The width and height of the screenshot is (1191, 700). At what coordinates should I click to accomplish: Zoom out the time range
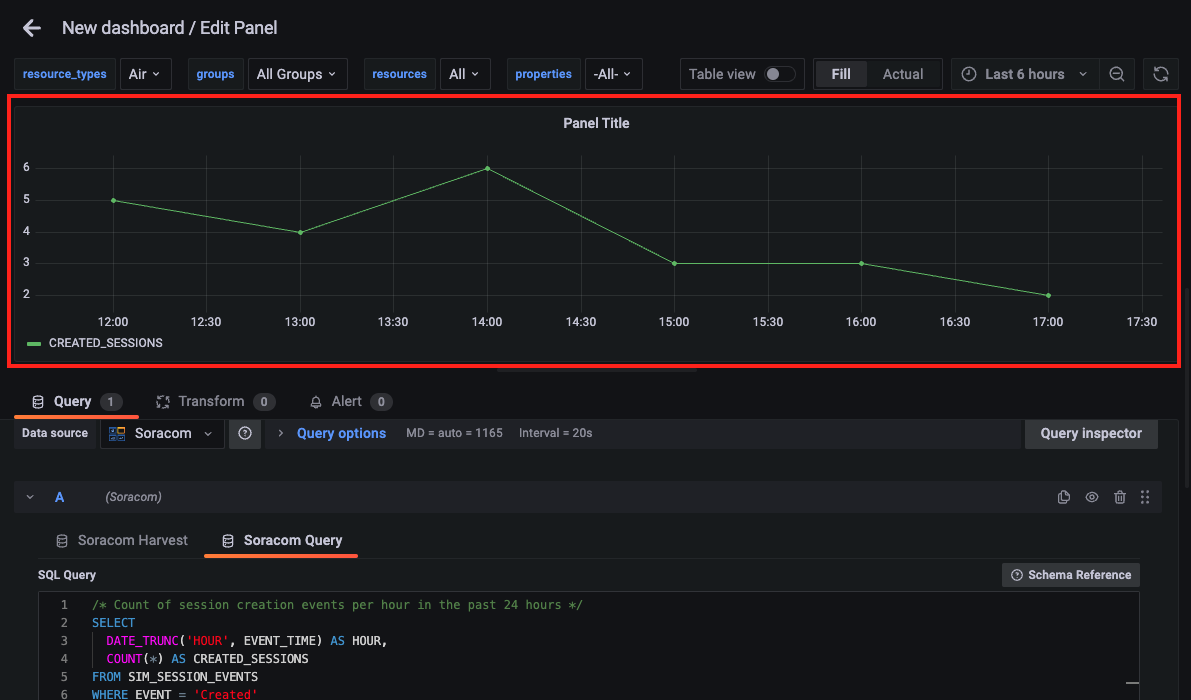[x=1117, y=74]
